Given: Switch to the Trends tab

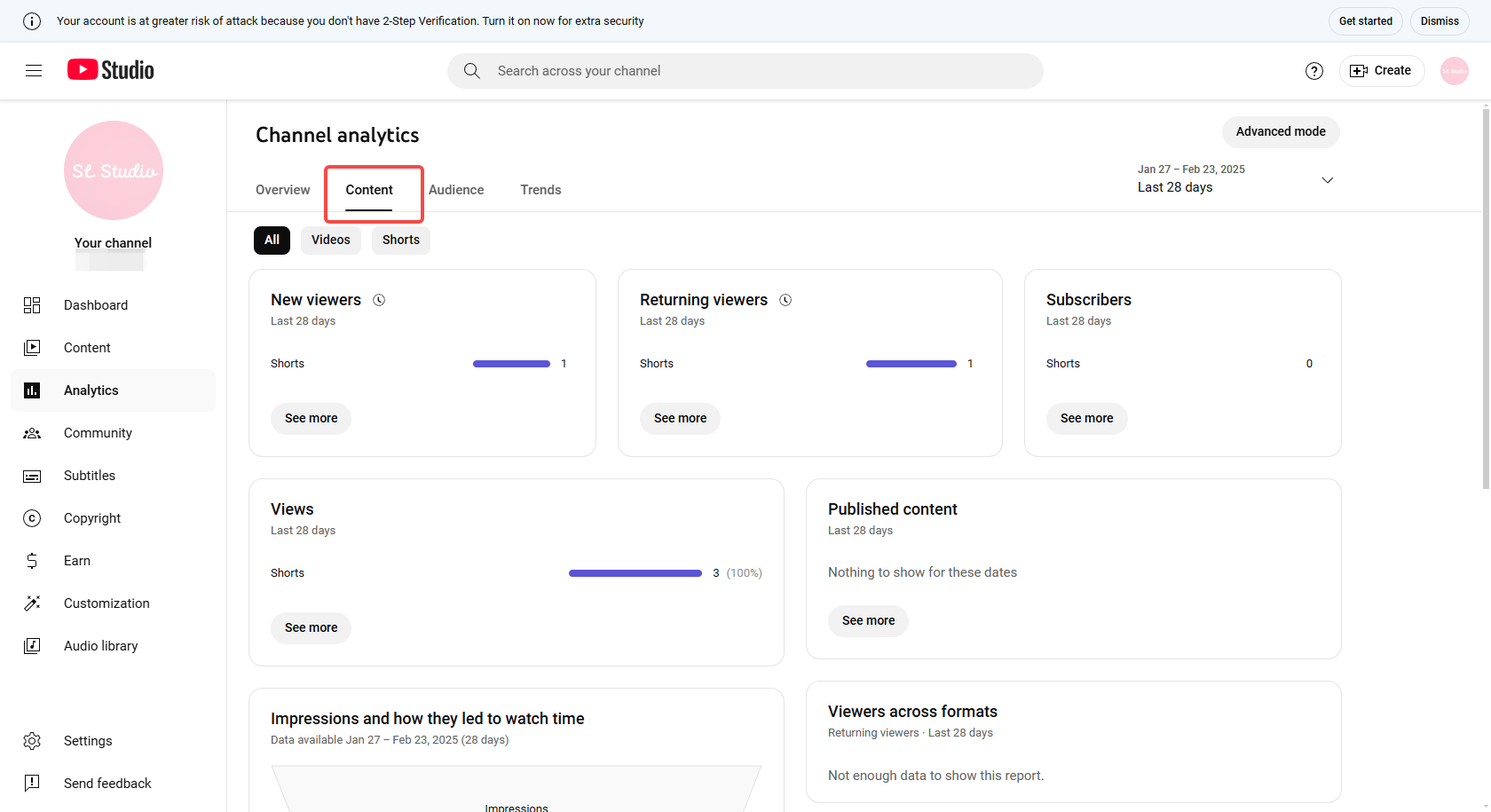Looking at the screenshot, I should click(540, 189).
